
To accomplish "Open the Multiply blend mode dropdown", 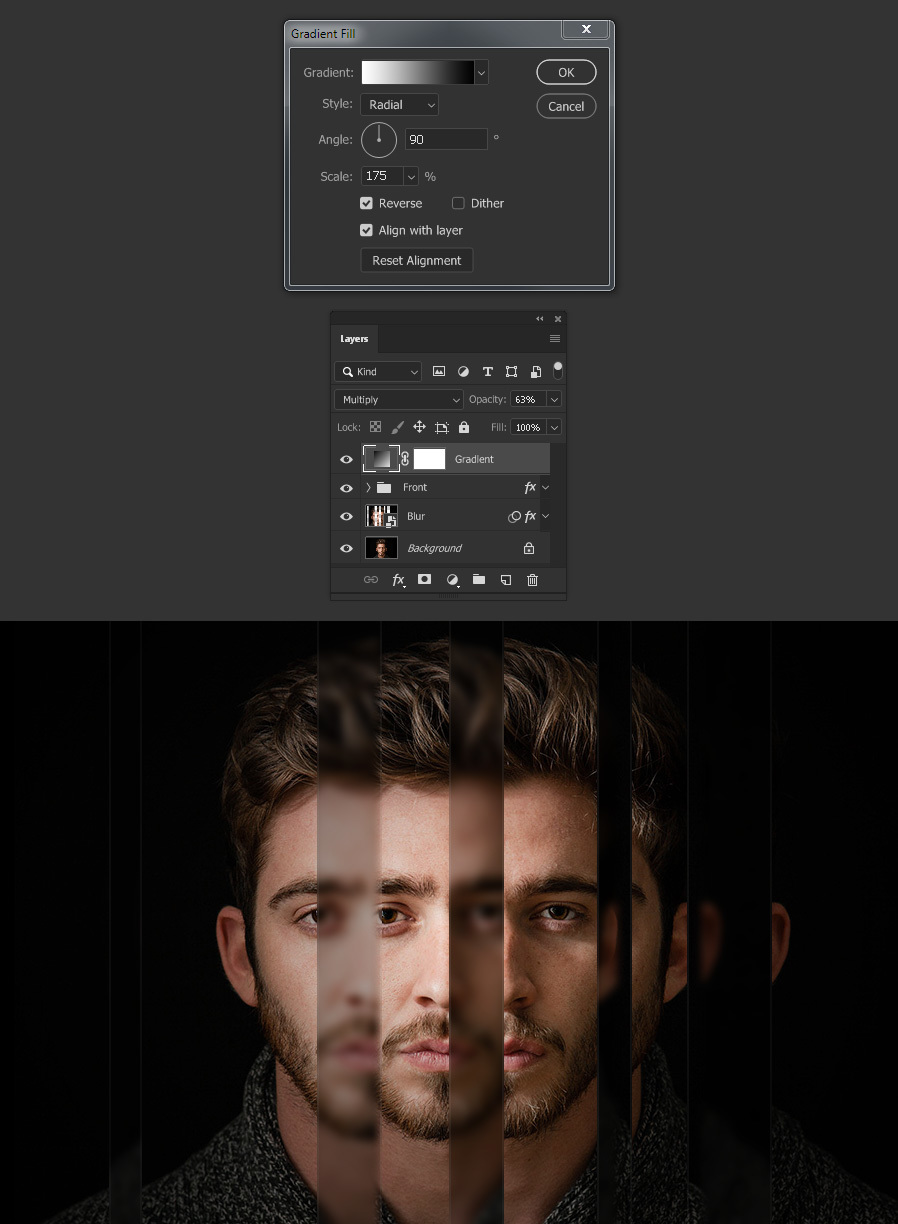I will 399,399.
